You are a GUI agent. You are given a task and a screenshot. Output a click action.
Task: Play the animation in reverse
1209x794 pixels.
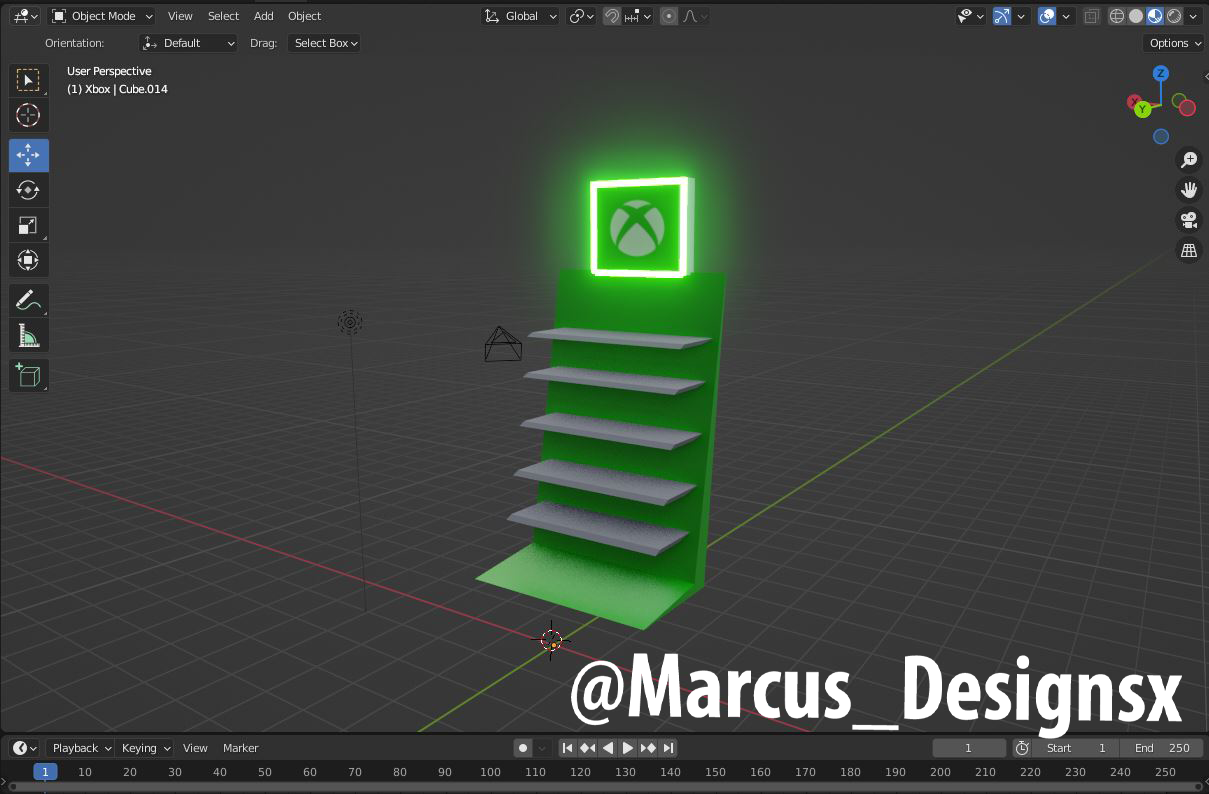coord(607,748)
